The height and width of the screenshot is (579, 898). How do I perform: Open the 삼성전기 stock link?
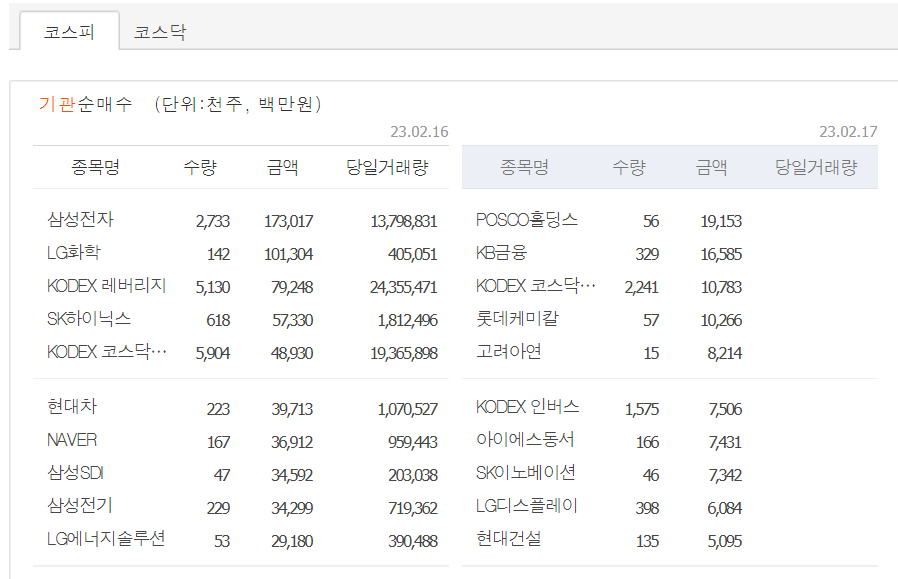pos(80,506)
